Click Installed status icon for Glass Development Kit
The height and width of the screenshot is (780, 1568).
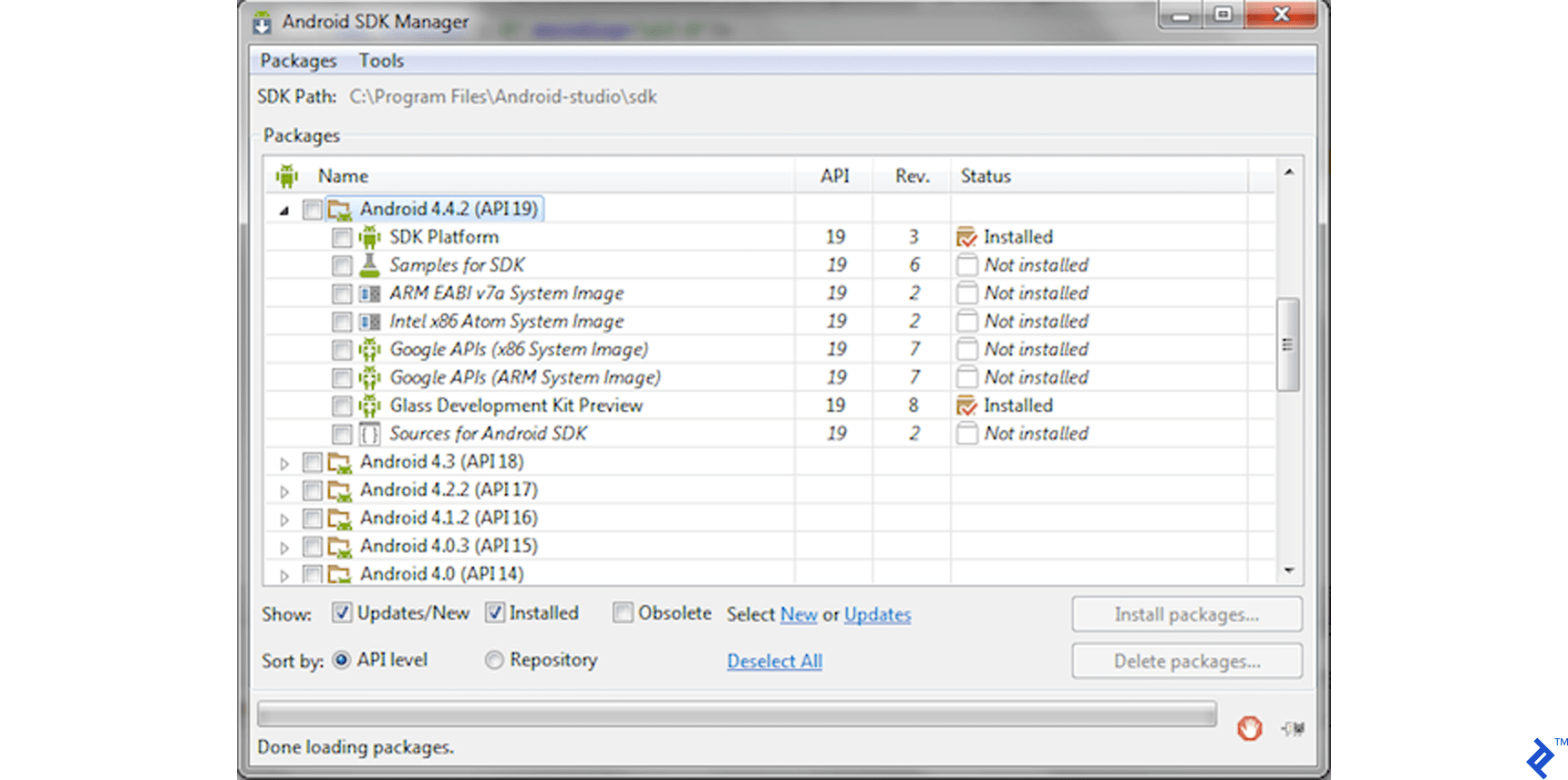click(x=966, y=405)
